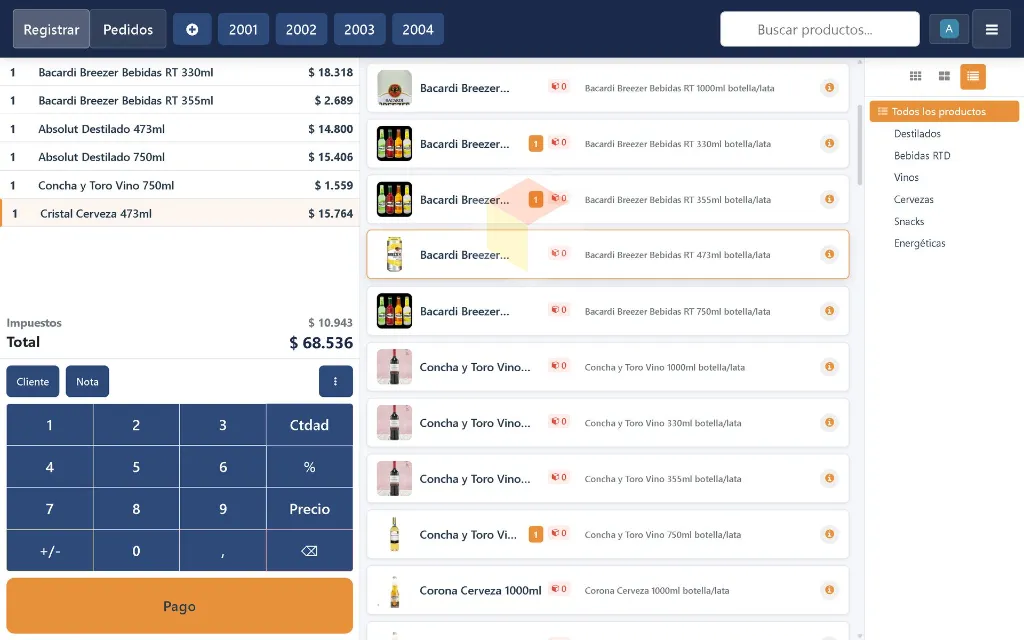Image resolution: width=1024 pixels, height=640 pixels.
Task: Add Bacardi Breezer 750ml product row
Action: [x=607, y=311]
